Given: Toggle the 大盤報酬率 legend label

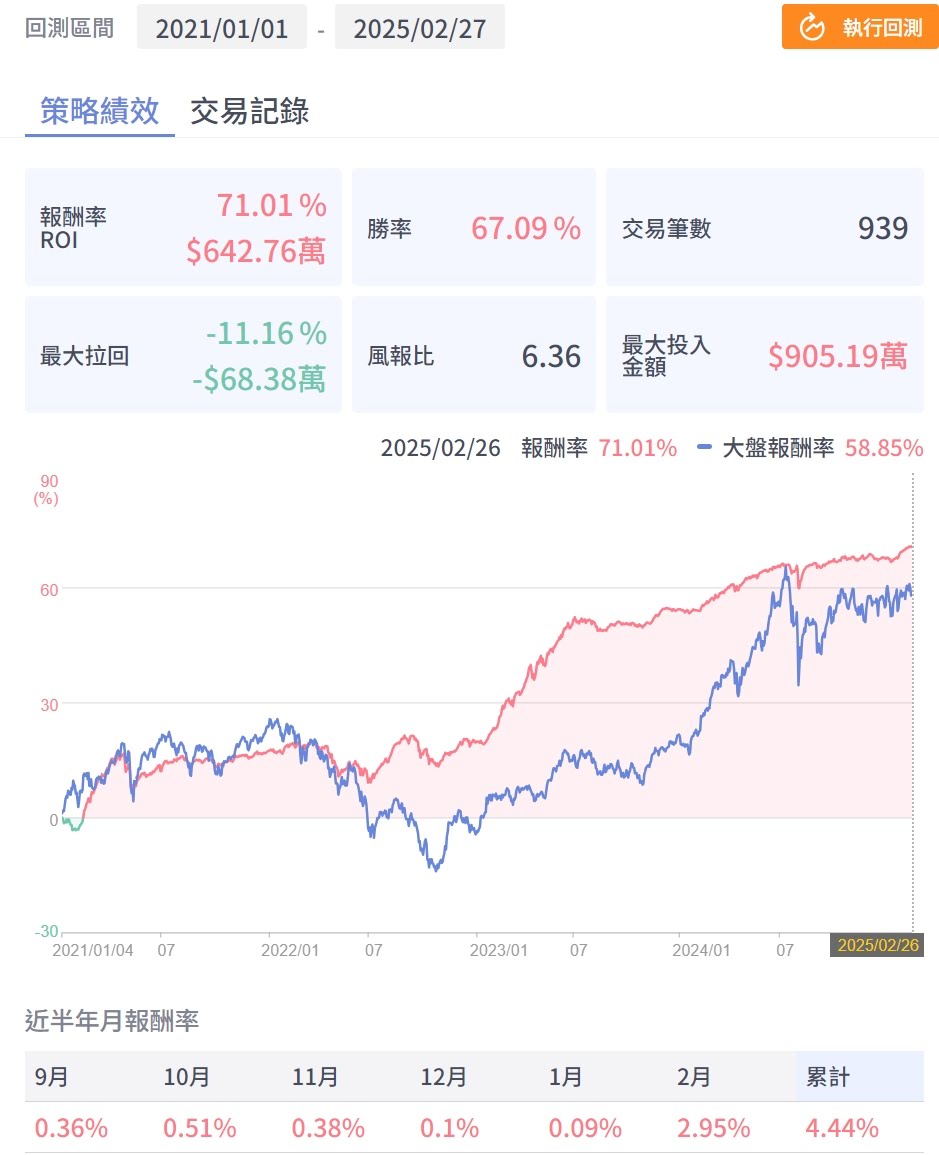Looking at the screenshot, I should 778,448.
